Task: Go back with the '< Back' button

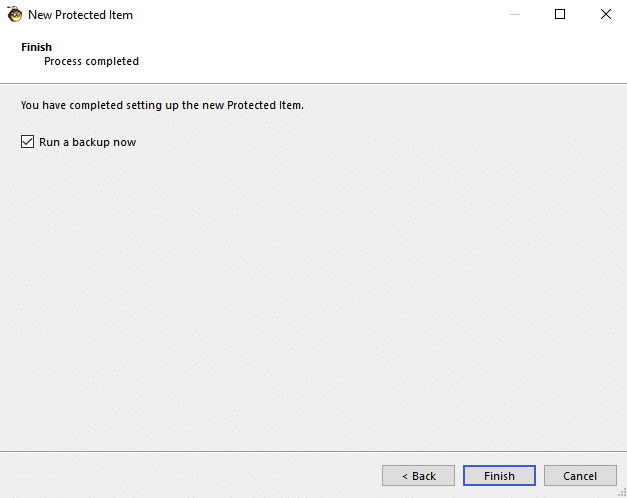Action: (418, 476)
